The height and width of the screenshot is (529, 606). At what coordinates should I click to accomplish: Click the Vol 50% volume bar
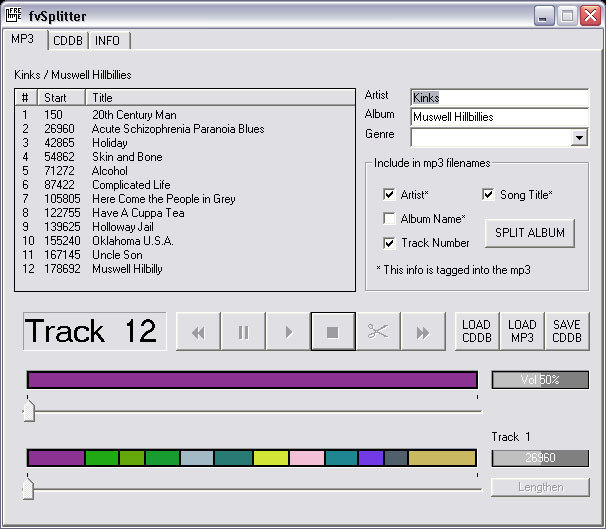[540, 380]
